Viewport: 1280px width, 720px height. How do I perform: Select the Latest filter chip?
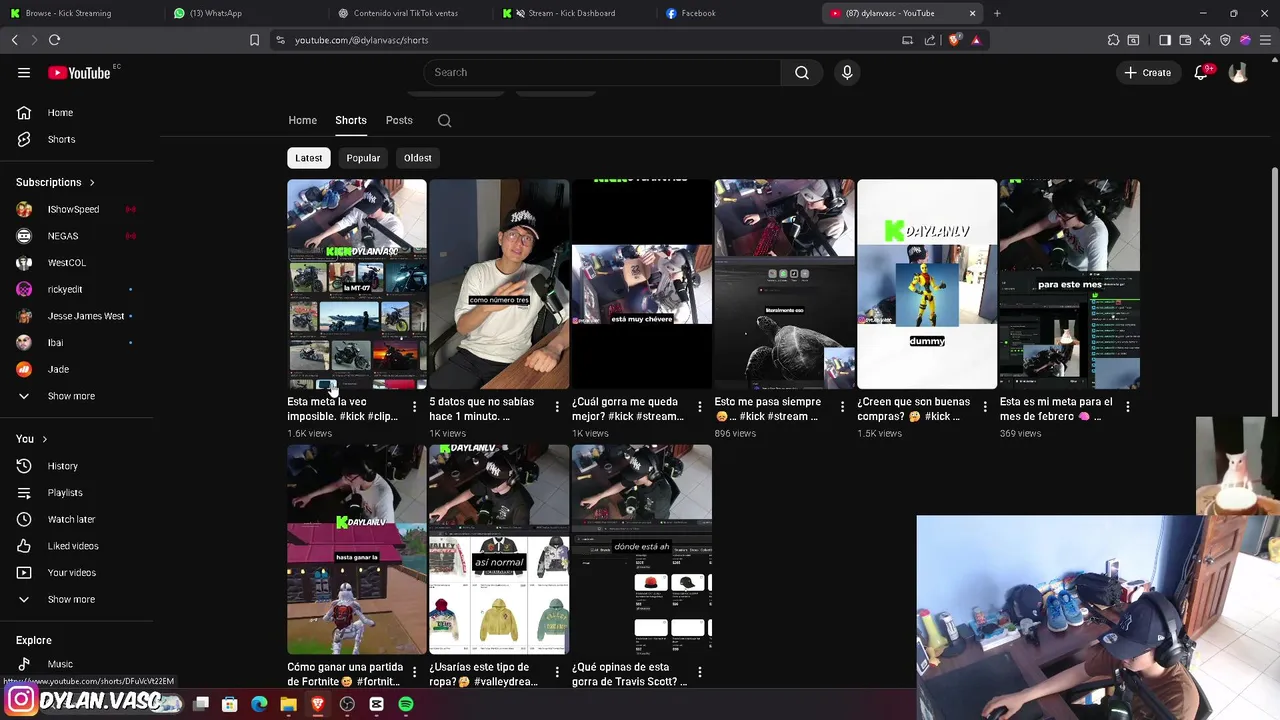(309, 158)
